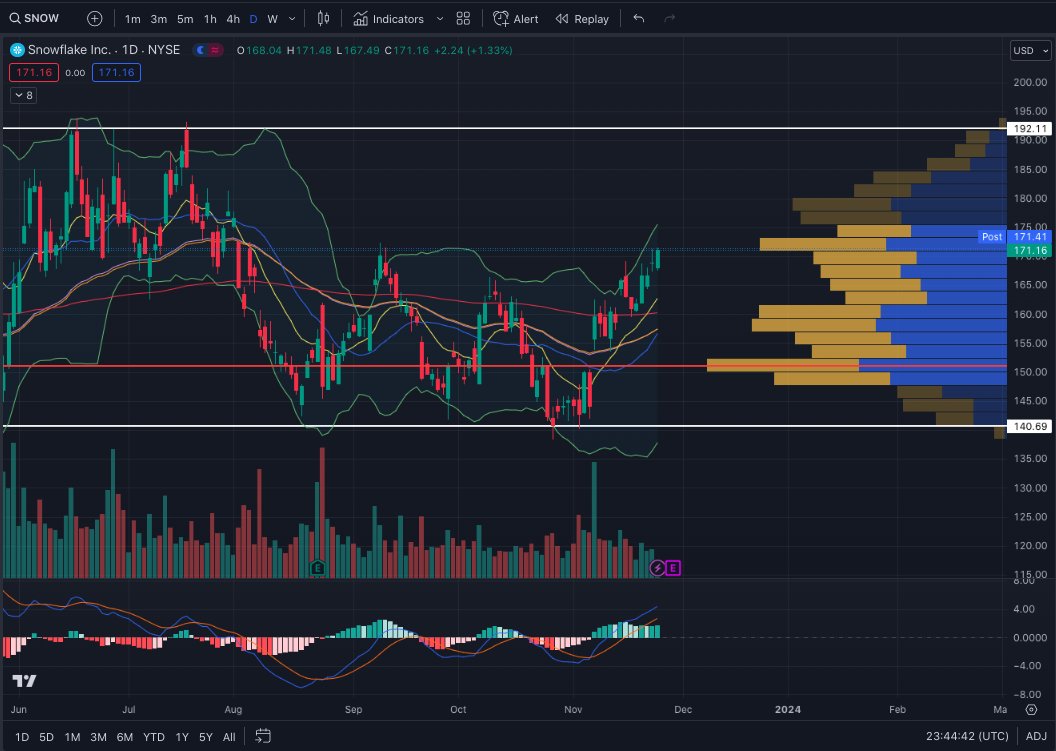1056x751 pixels.
Task: Expand favorite indicators dropdown arrow
Action: tap(440, 19)
